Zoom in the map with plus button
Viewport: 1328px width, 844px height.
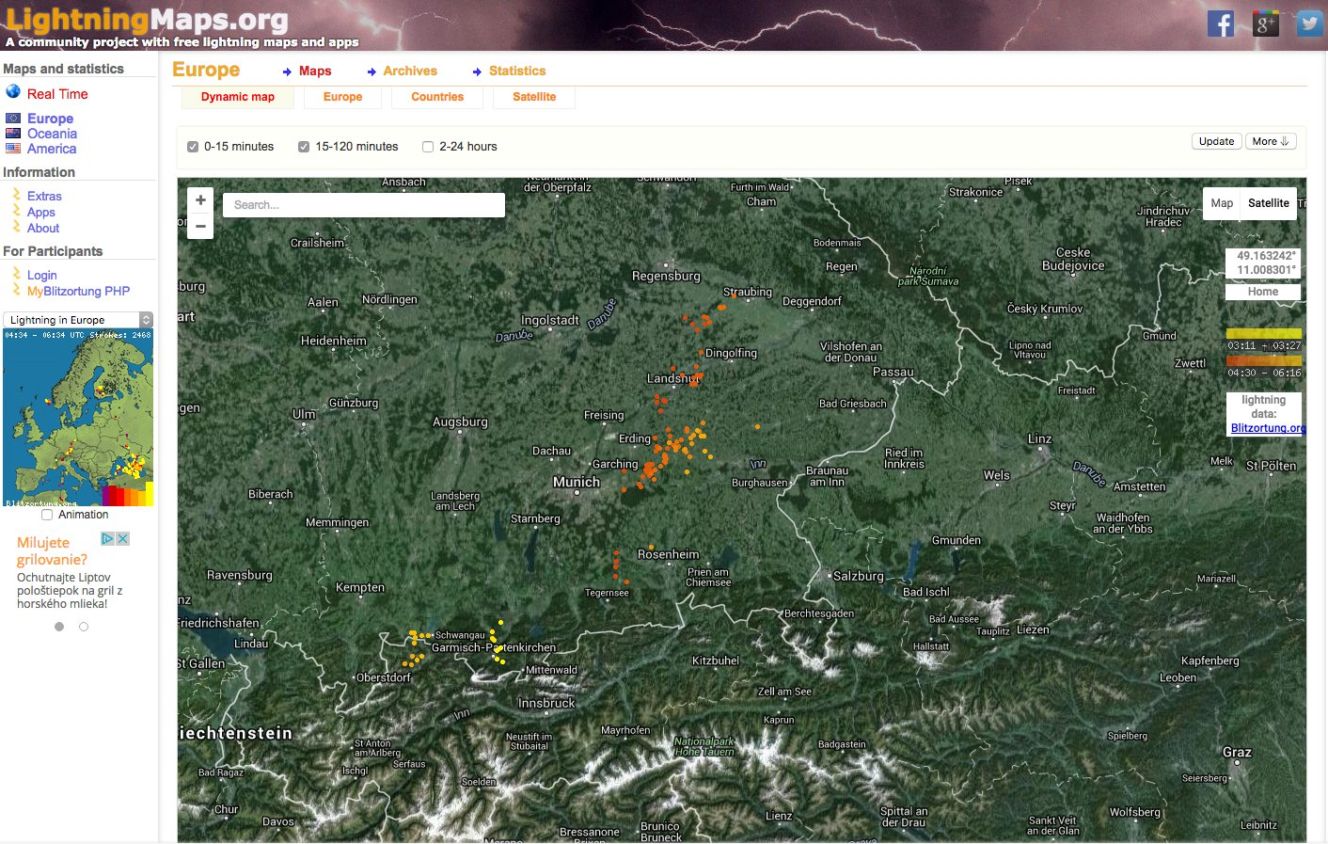(x=201, y=200)
